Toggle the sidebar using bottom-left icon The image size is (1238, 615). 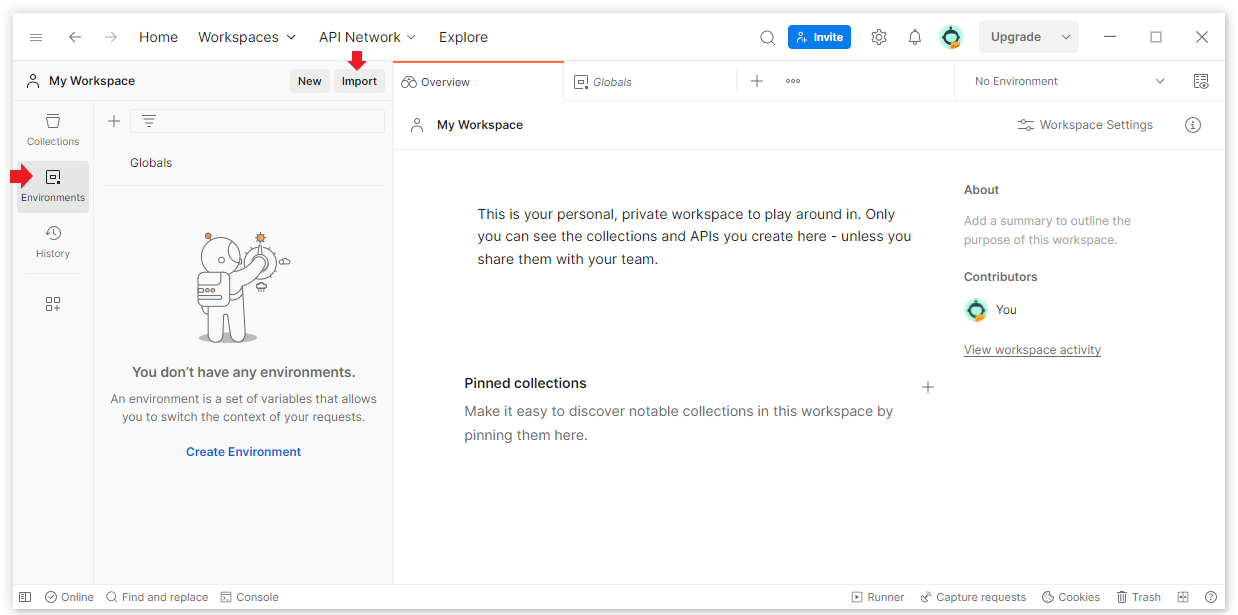(25, 597)
